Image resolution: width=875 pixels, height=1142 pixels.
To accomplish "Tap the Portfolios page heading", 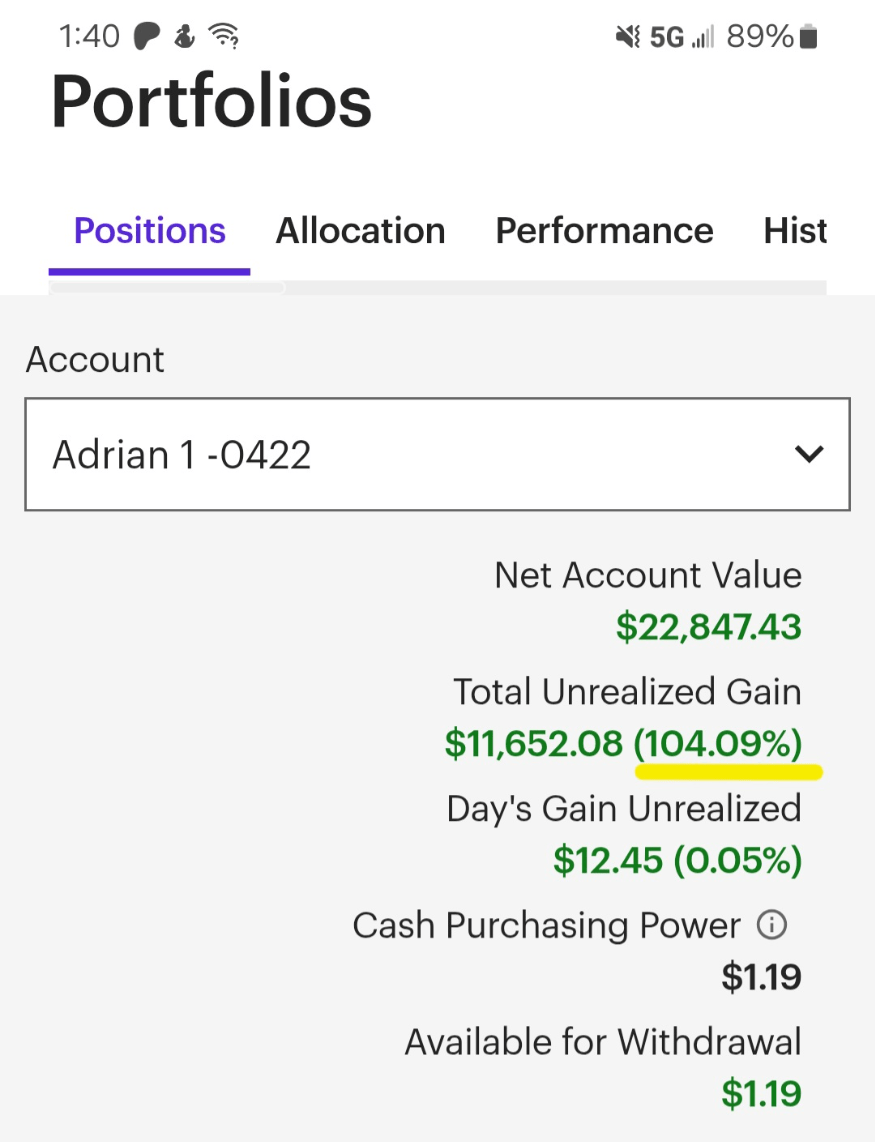I will (211, 101).
